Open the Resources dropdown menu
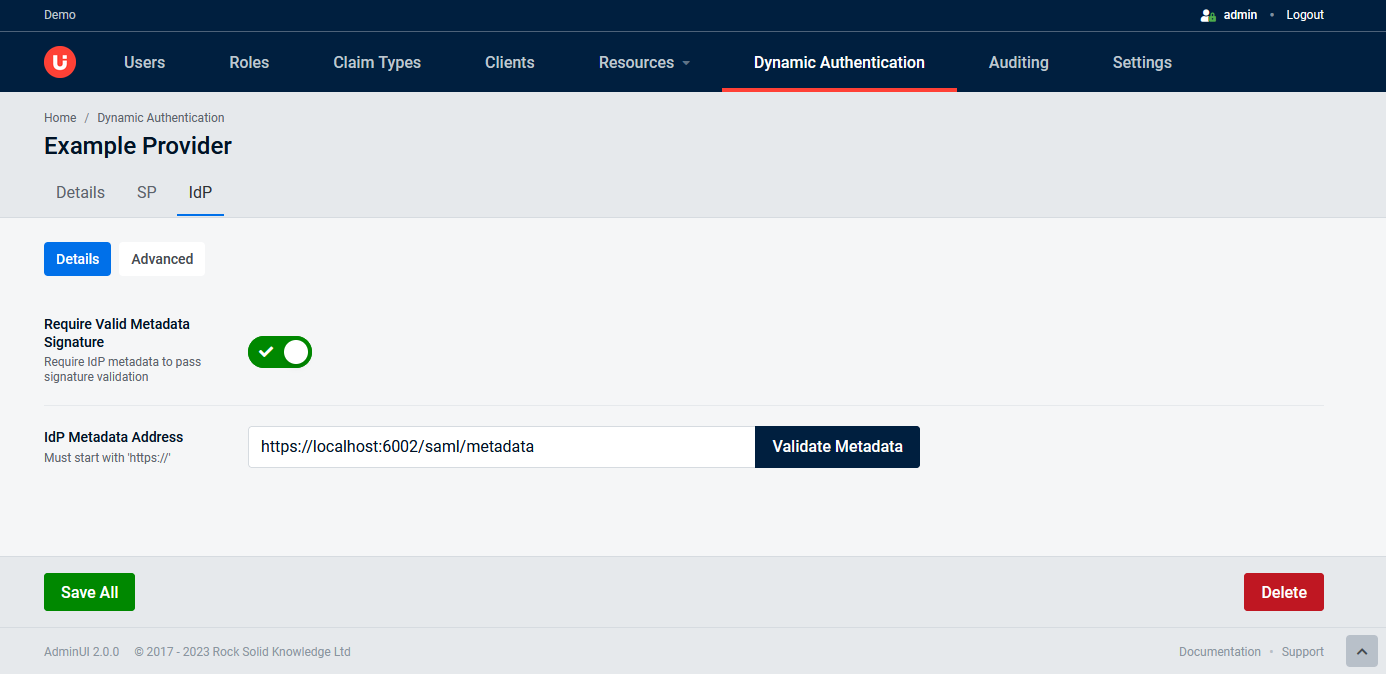 click(643, 62)
